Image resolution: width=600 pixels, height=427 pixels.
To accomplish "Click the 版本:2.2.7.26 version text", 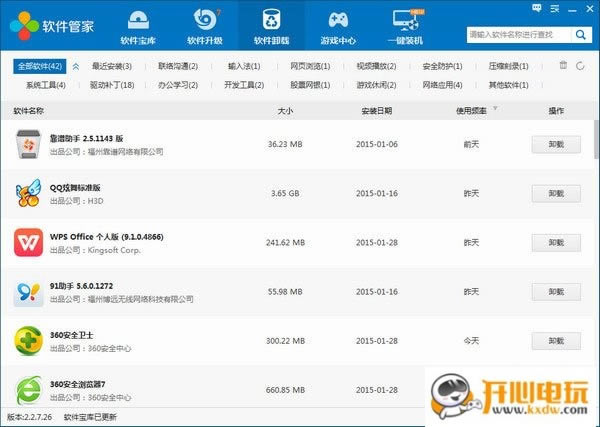I will tap(29, 417).
